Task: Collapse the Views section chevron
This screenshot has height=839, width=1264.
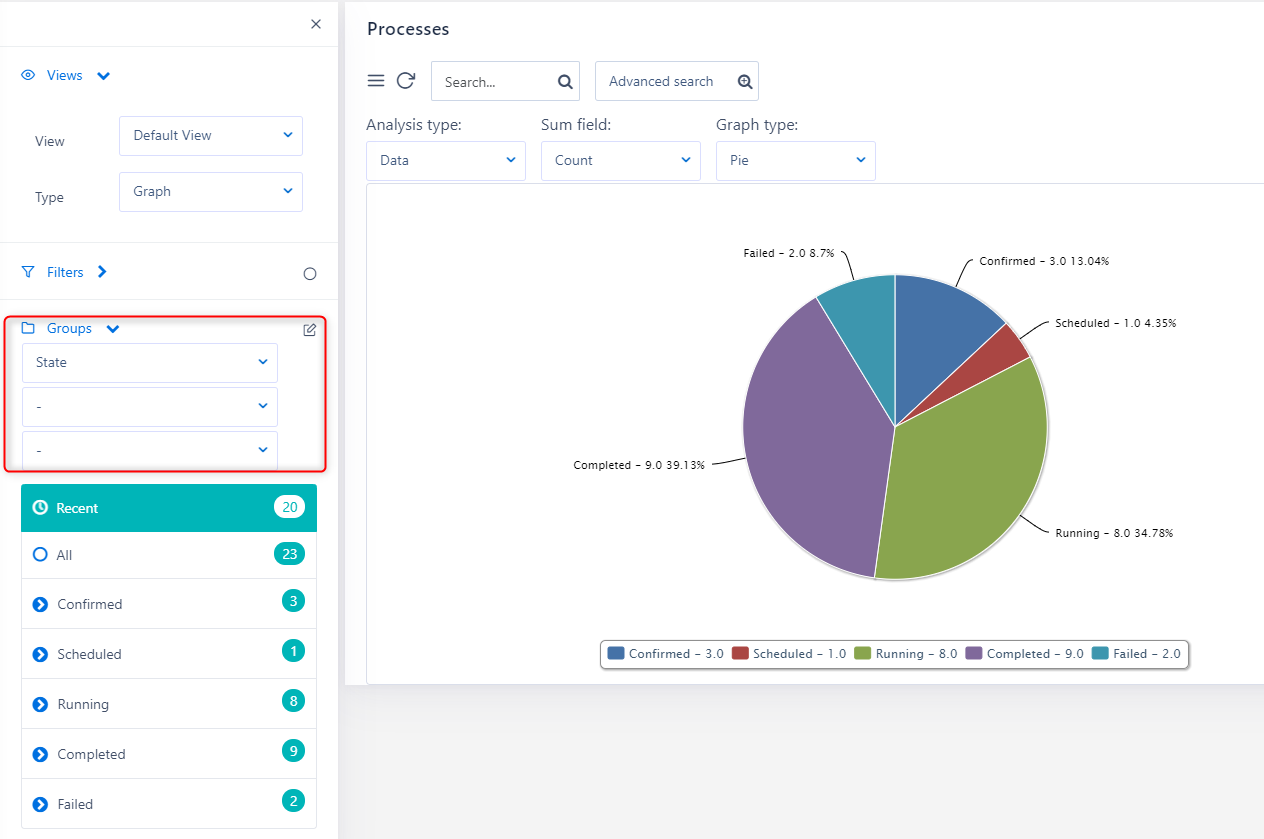Action: click(x=104, y=76)
